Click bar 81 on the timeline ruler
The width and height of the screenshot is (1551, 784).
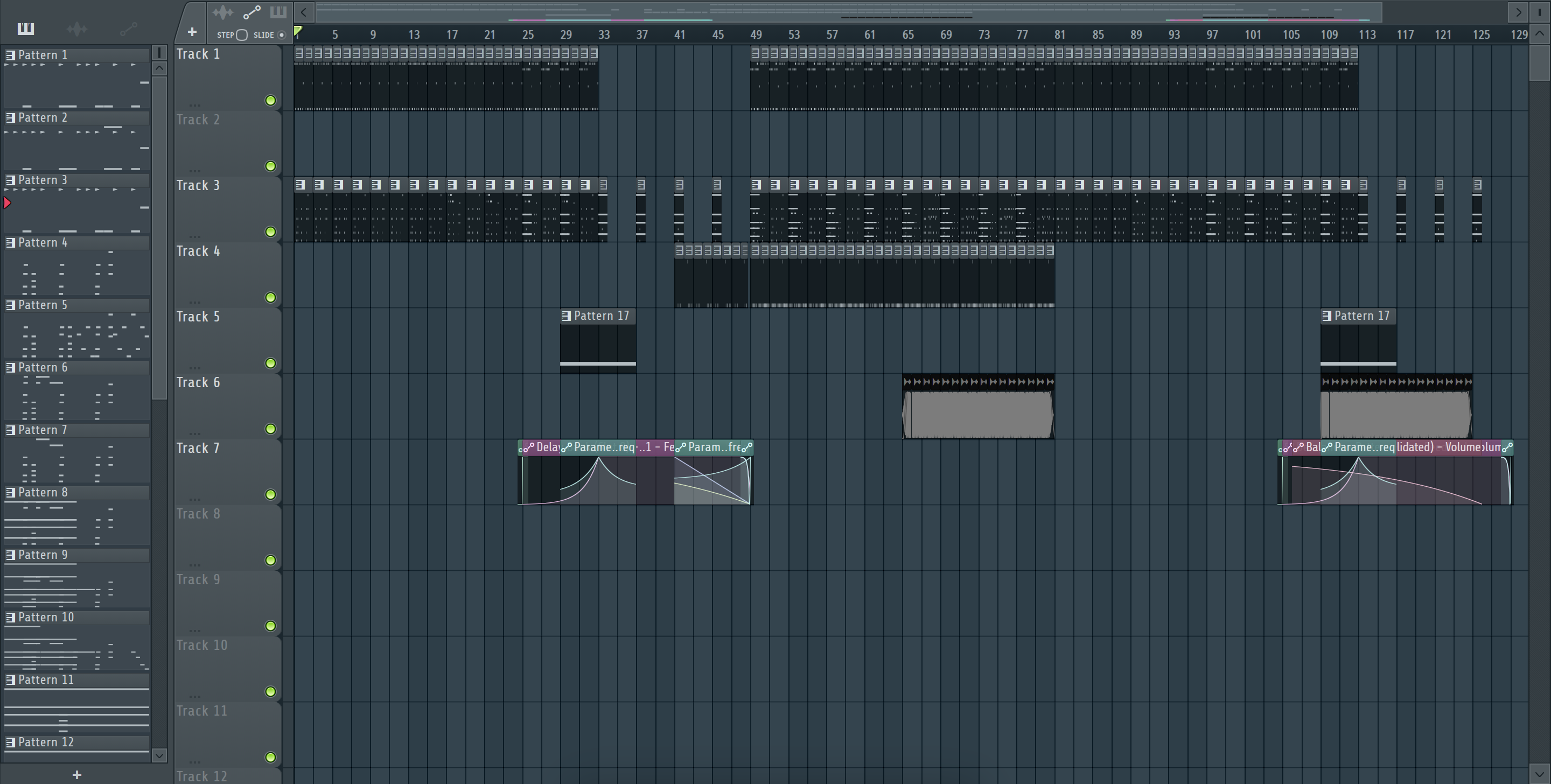coord(1060,35)
